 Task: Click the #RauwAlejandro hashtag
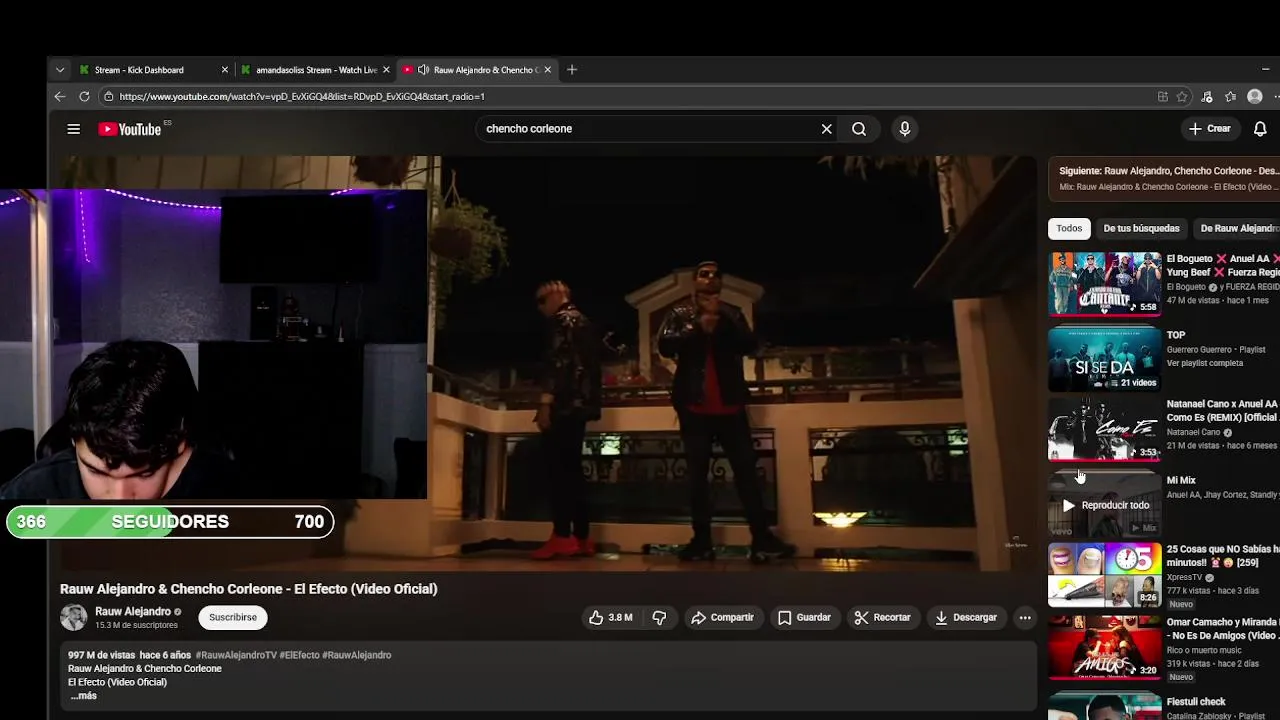[x=357, y=655]
